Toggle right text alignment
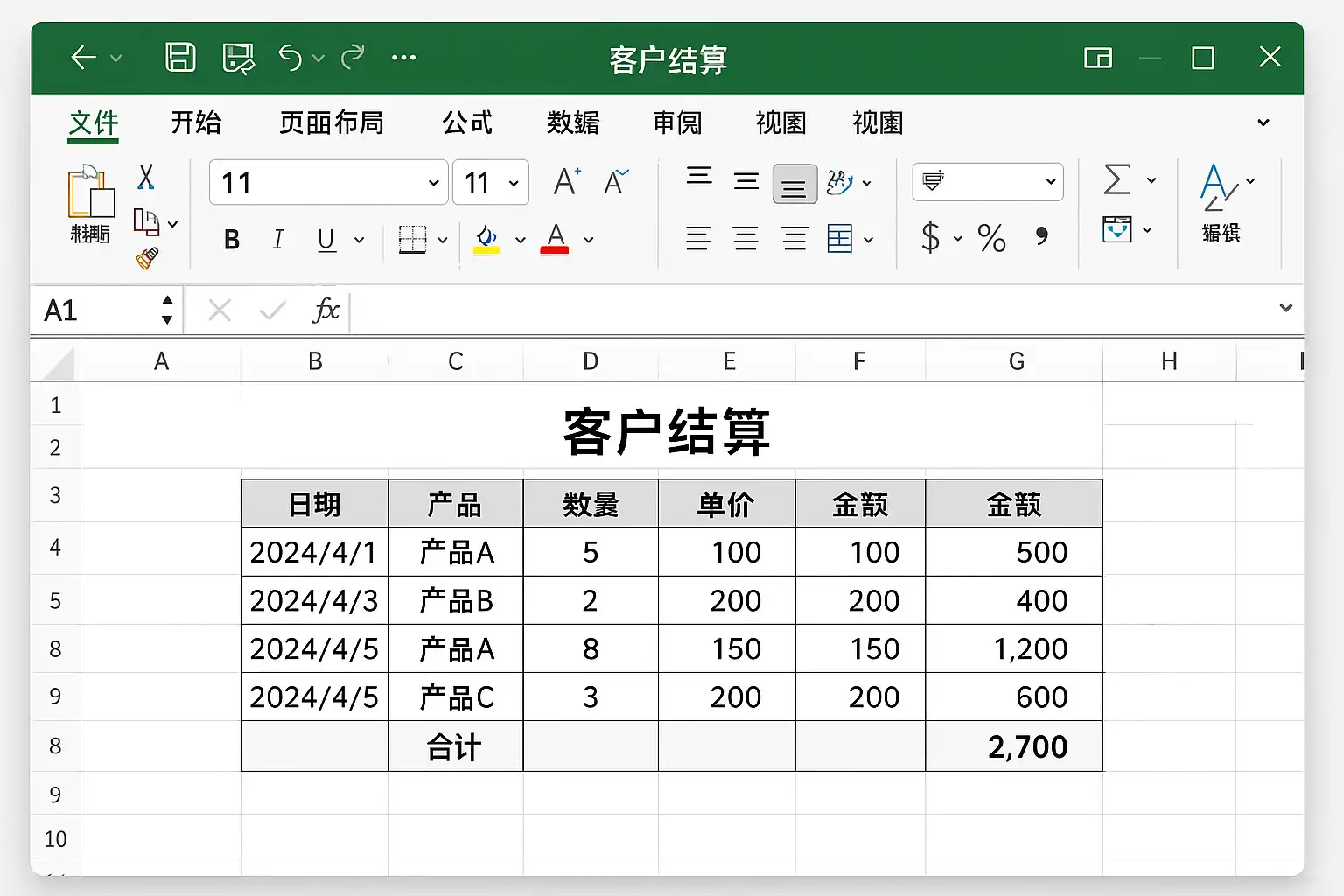Image resolution: width=1344 pixels, height=896 pixels. (794, 238)
